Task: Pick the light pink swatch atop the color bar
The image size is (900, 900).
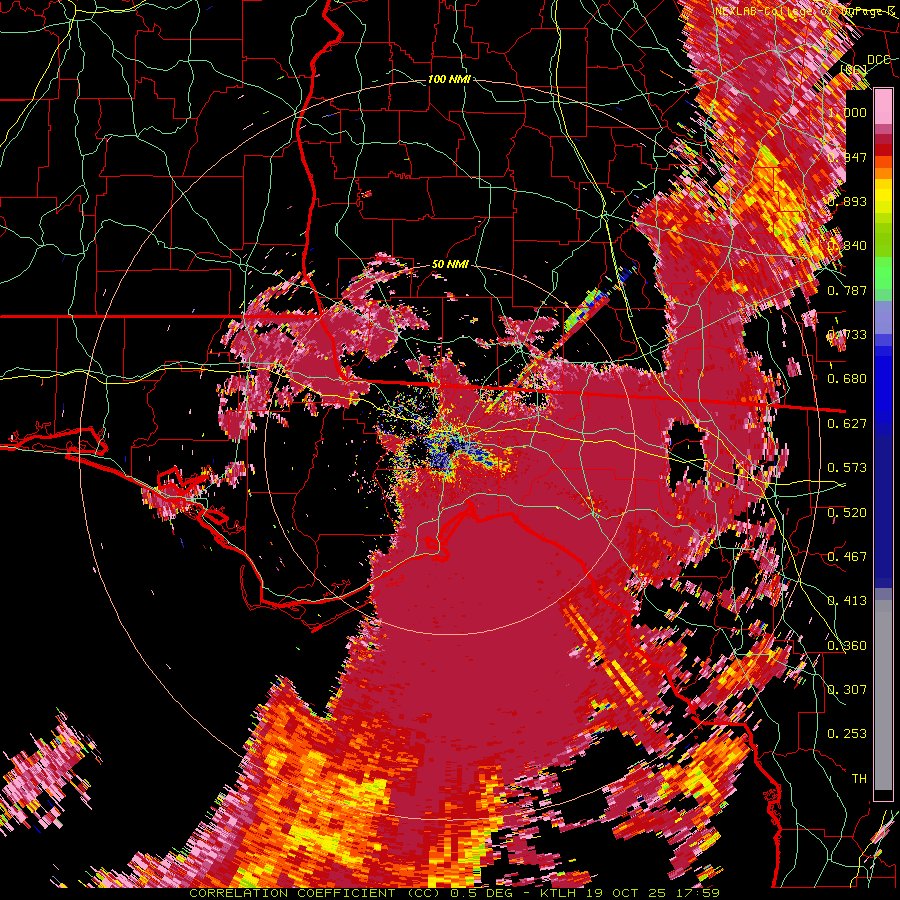Action: [x=883, y=106]
